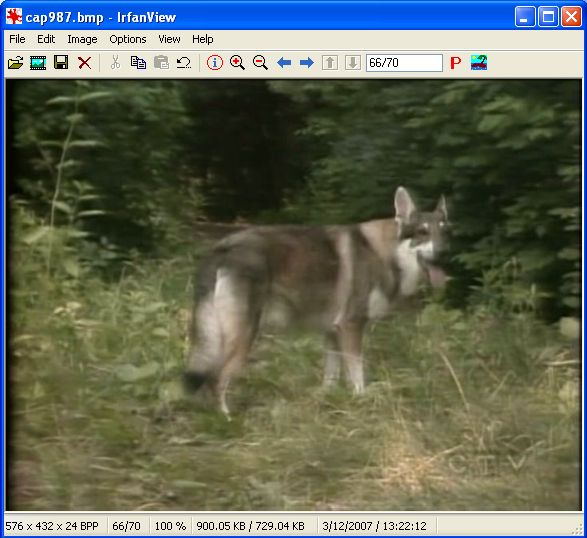Click the IrfanView title bar app icon

14,17
